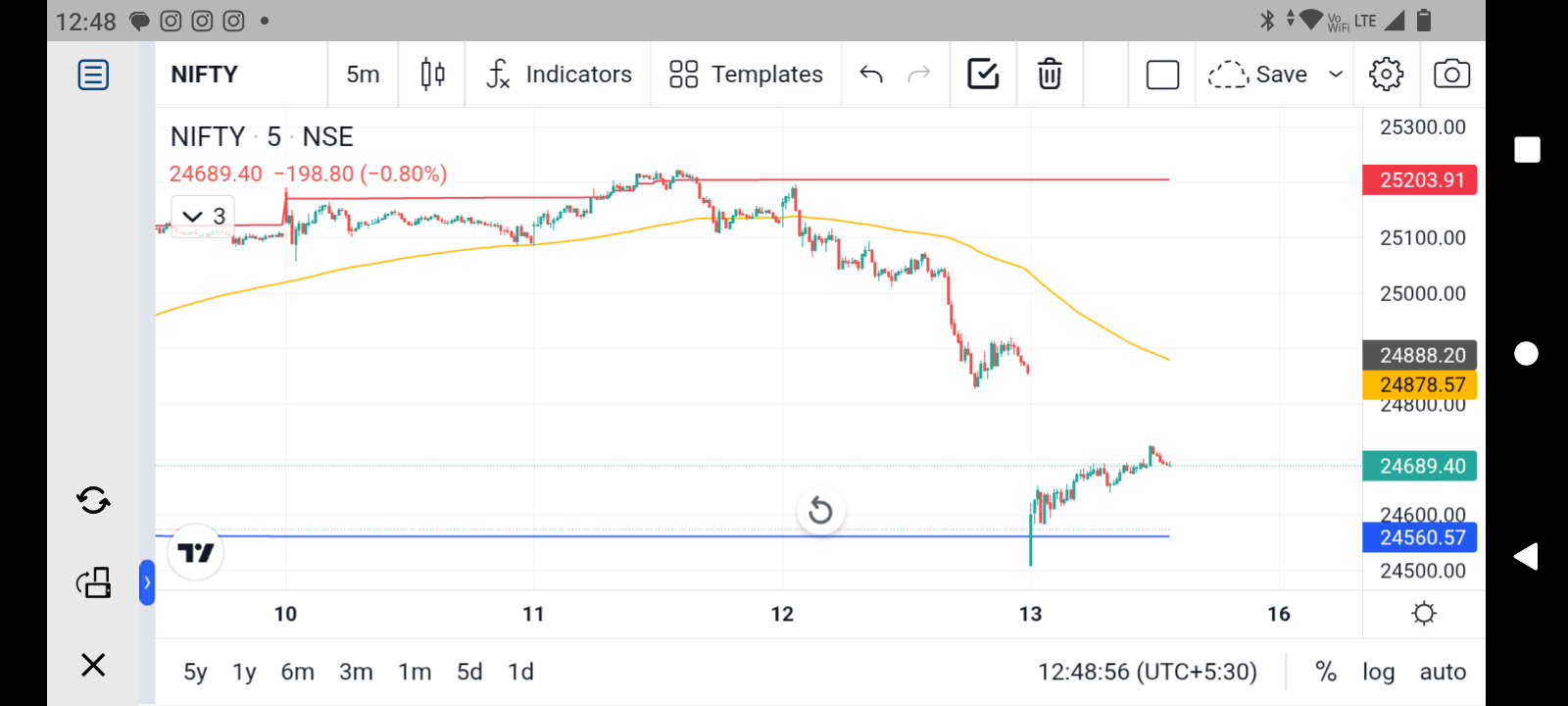Click the red 25203.91 price label
This screenshot has height=706, width=1568.
click(1420, 180)
